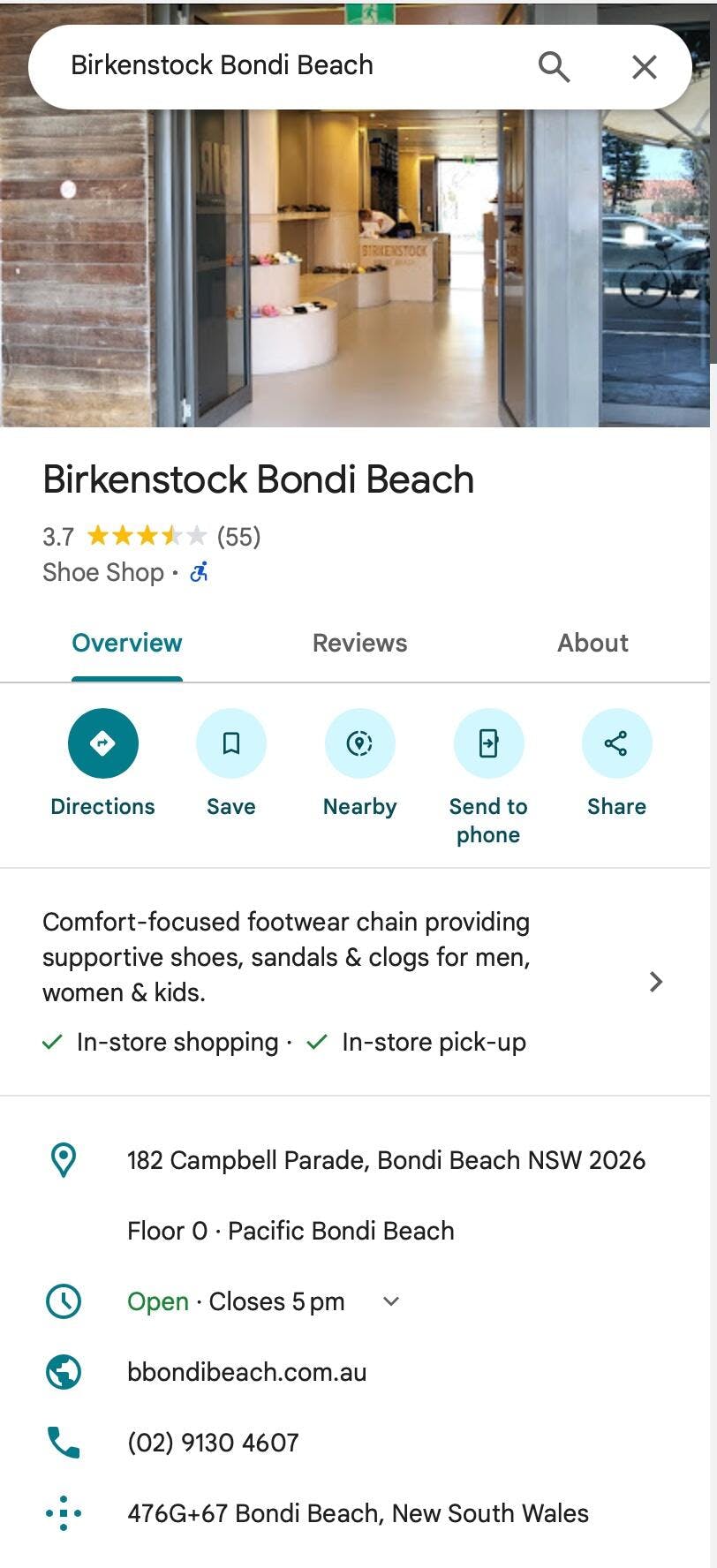The image size is (717, 1568).
Task: Click the wheelchair accessibility icon
Action: click(x=200, y=572)
